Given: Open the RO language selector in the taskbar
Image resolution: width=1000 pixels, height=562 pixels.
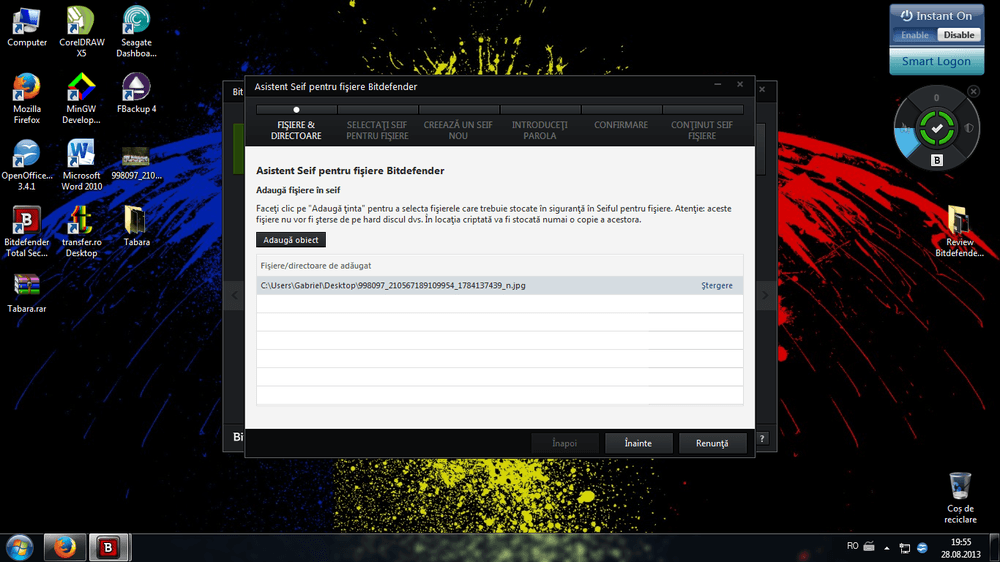Looking at the screenshot, I should click(852, 546).
